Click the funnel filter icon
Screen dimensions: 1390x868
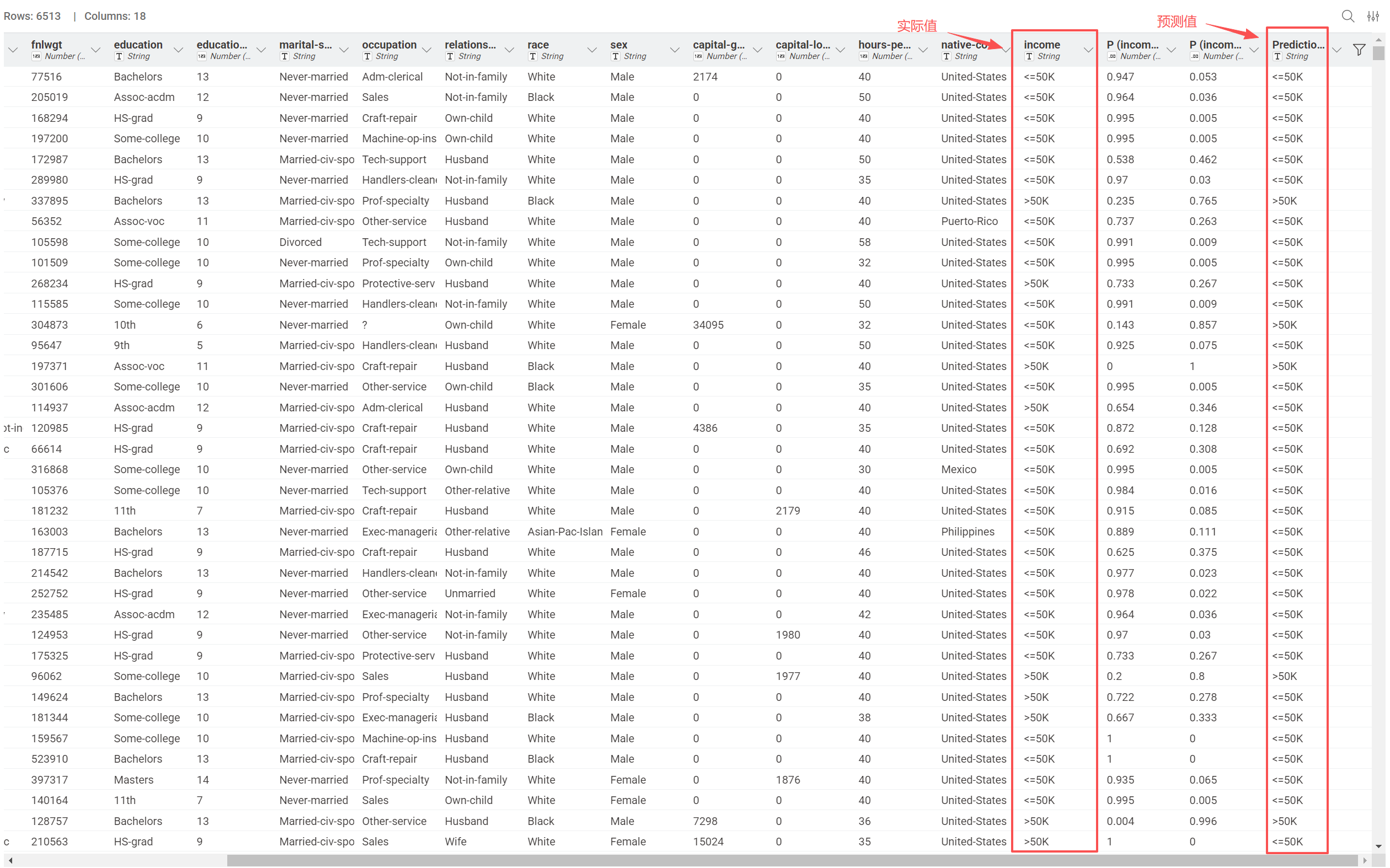(x=1359, y=50)
